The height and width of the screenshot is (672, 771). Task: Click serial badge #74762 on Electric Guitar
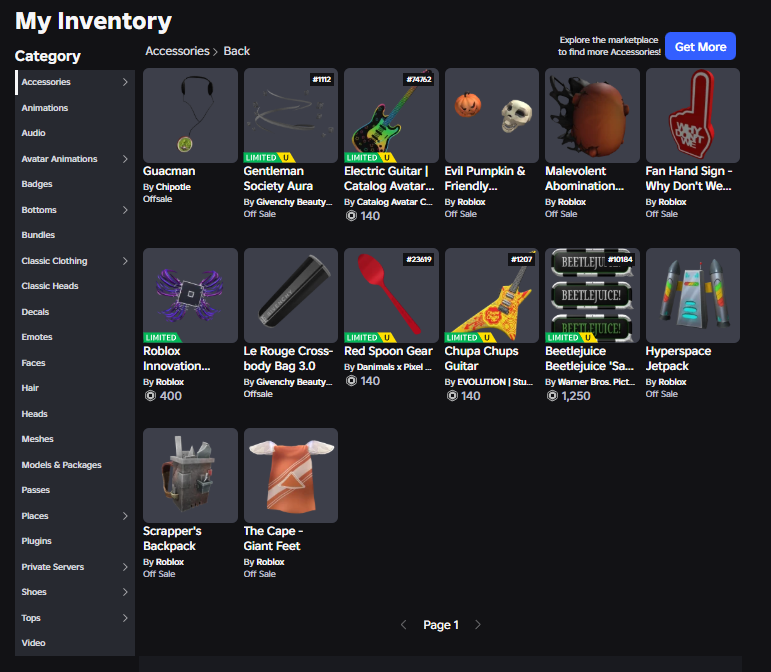tap(419, 79)
